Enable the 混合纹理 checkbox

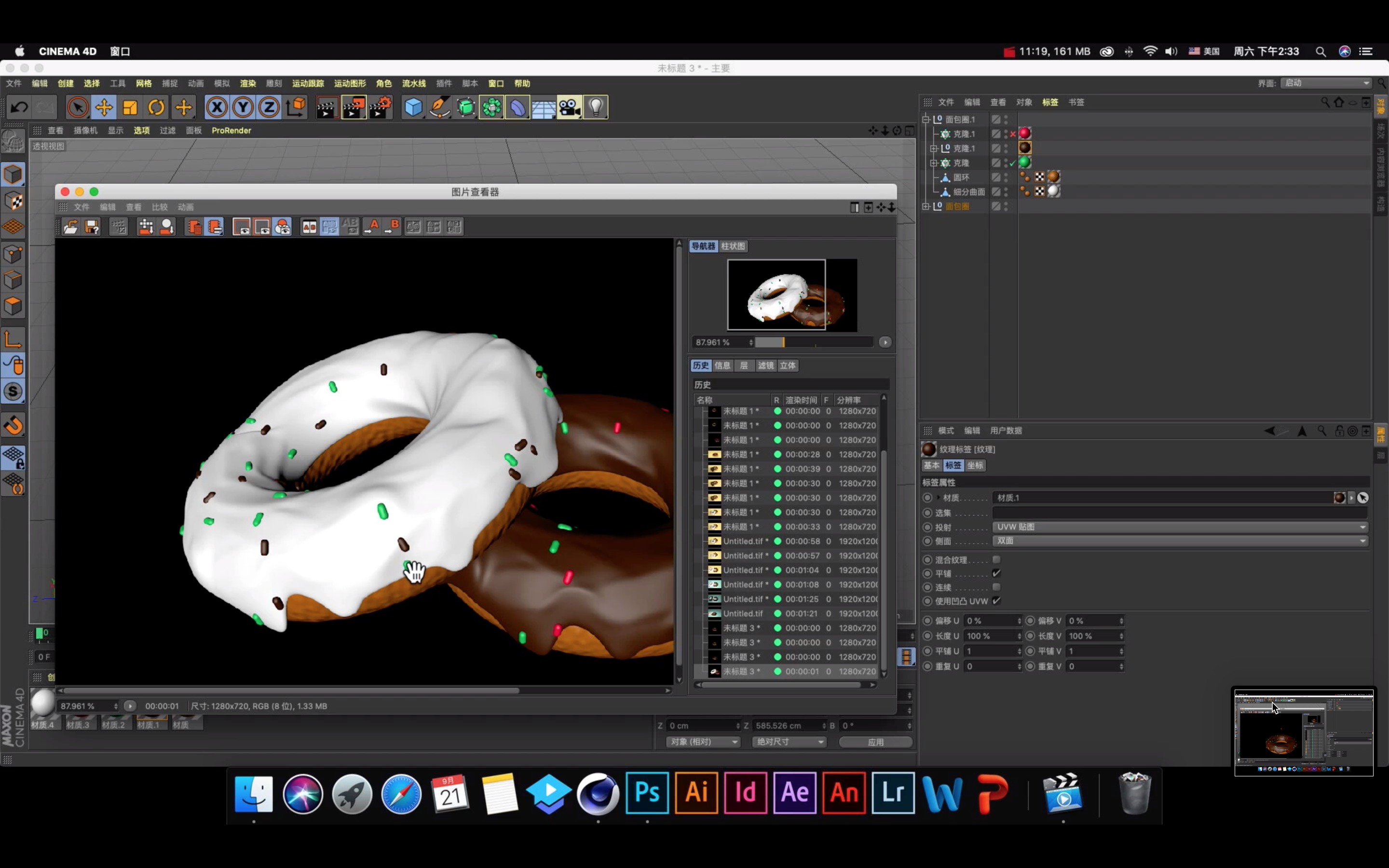point(996,559)
